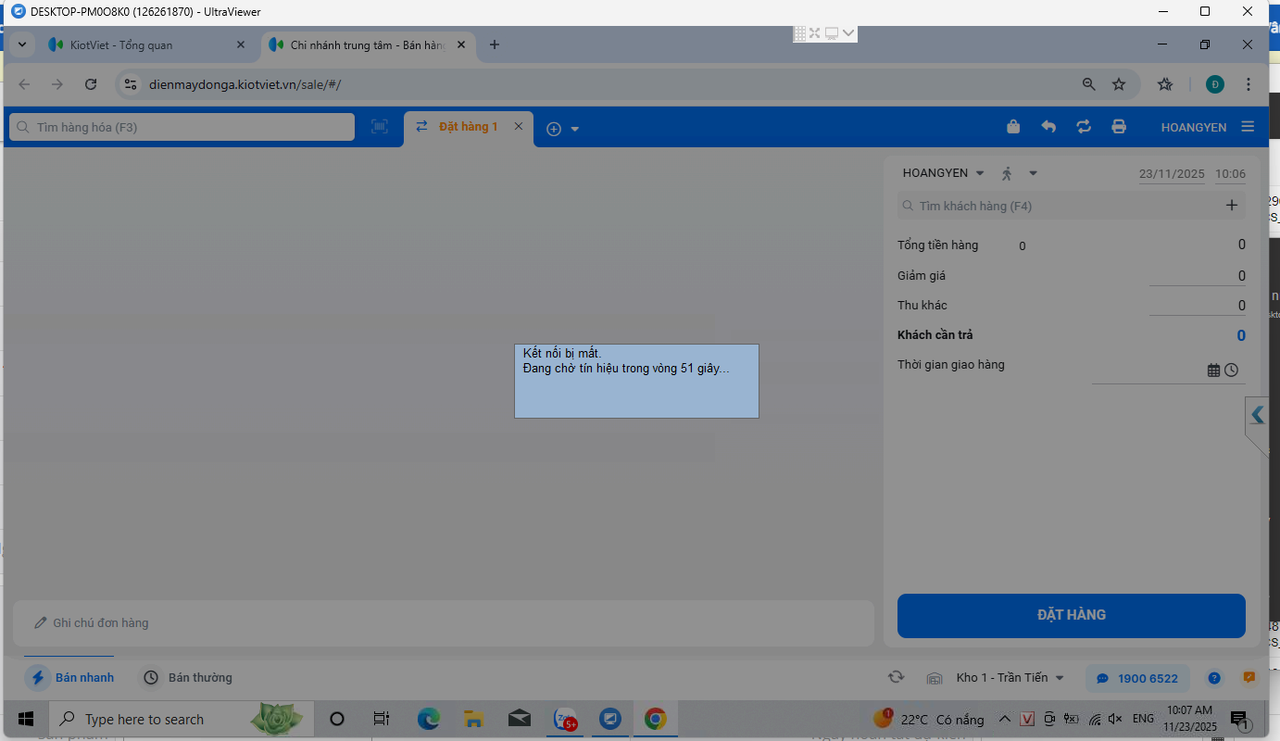This screenshot has width=1280, height=741.
Task: Click the order date 23/11/2025
Action: point(1172,174)
